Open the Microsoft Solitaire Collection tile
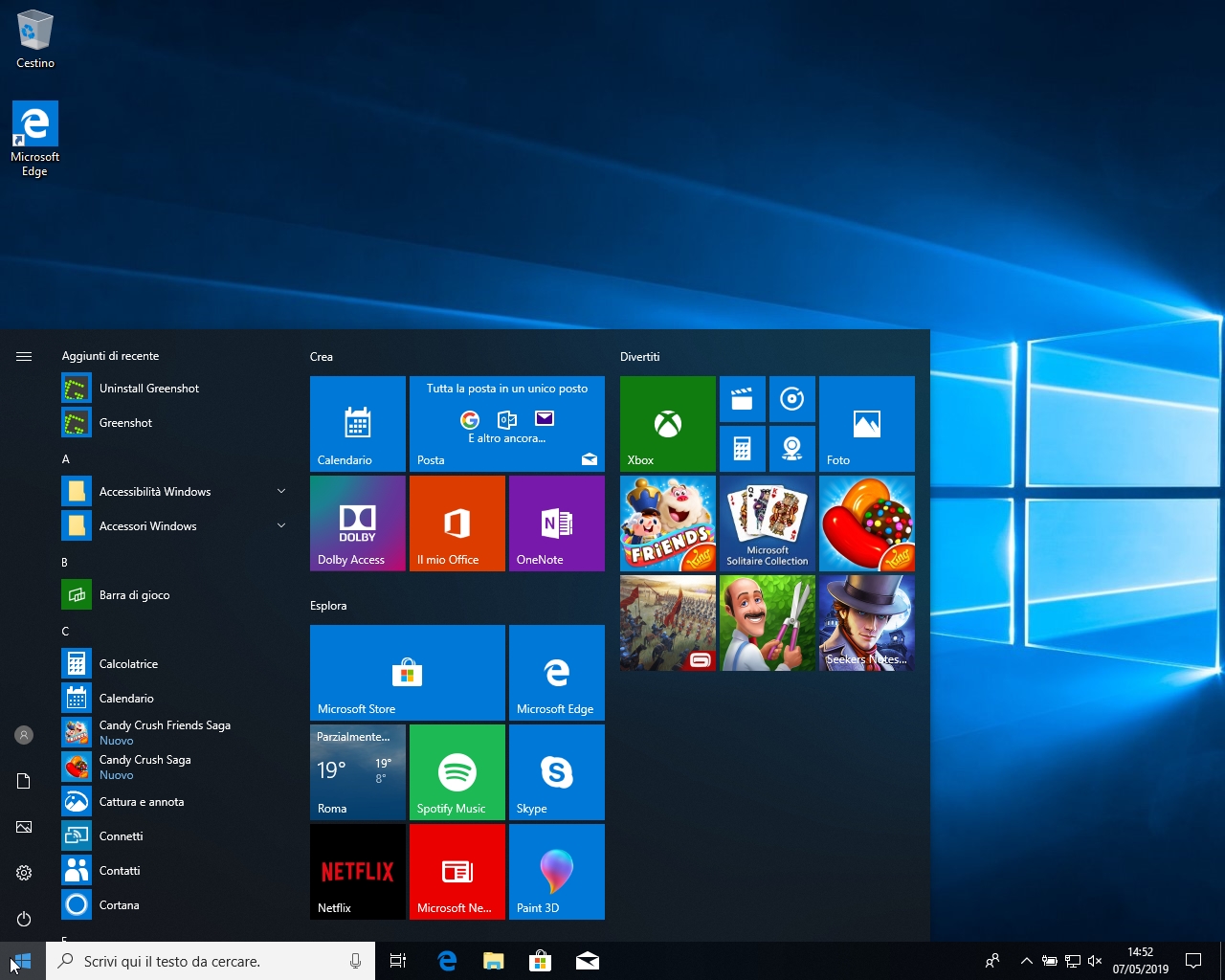The image size is (1225, 980). [768, 523]
